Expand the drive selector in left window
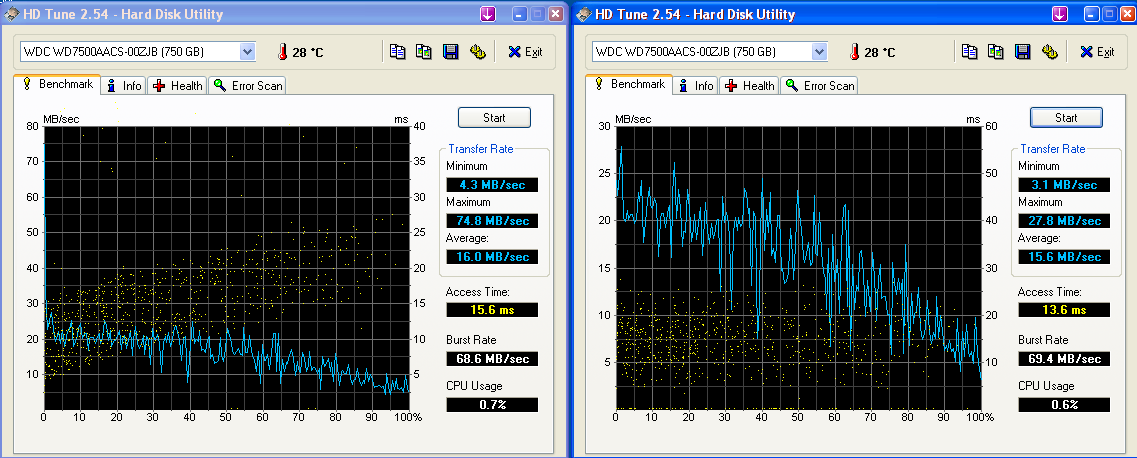The image size is (1137, 458). tap(247, 52)
